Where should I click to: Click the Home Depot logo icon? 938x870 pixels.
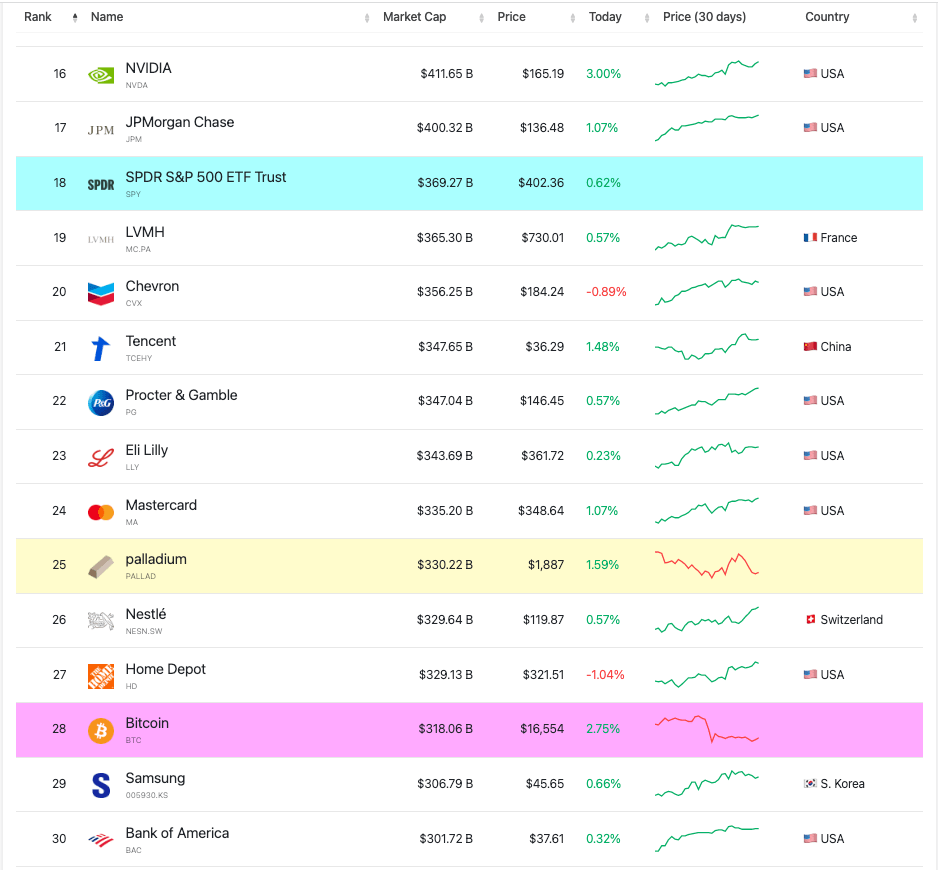click(101, 676)
